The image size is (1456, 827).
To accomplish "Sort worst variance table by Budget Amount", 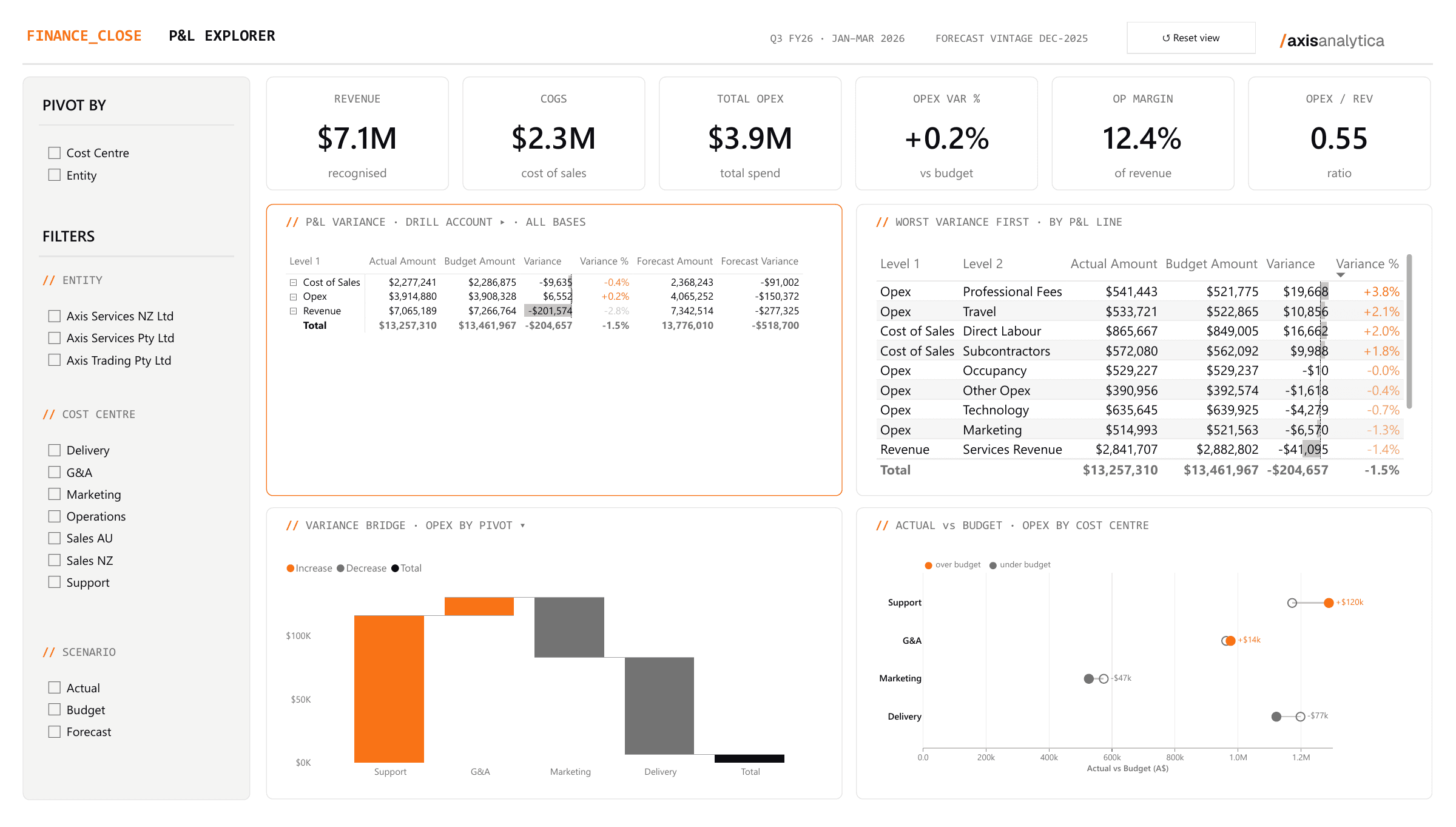I will coord(1212,264).
